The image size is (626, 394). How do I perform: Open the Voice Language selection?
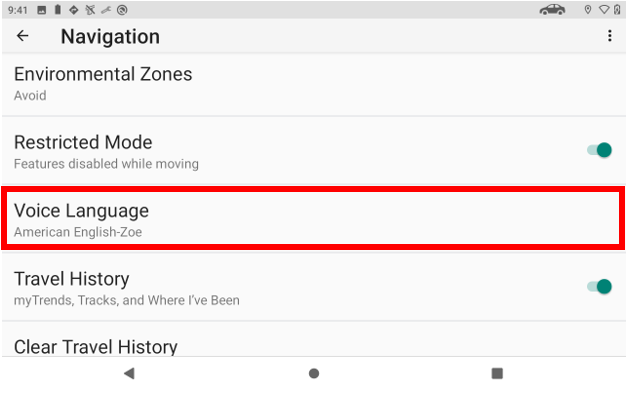click(313, 219)
